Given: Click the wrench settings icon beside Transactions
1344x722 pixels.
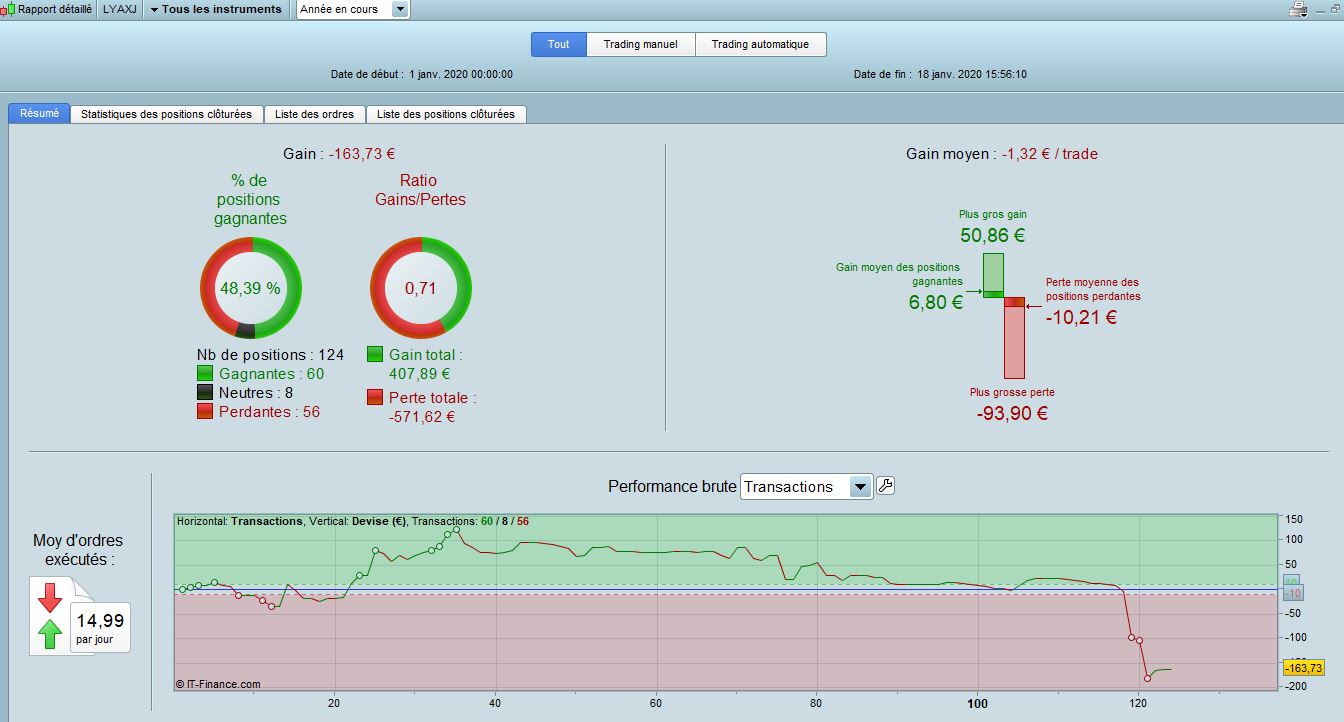Looking at the screenshot, I should point(886,486).
